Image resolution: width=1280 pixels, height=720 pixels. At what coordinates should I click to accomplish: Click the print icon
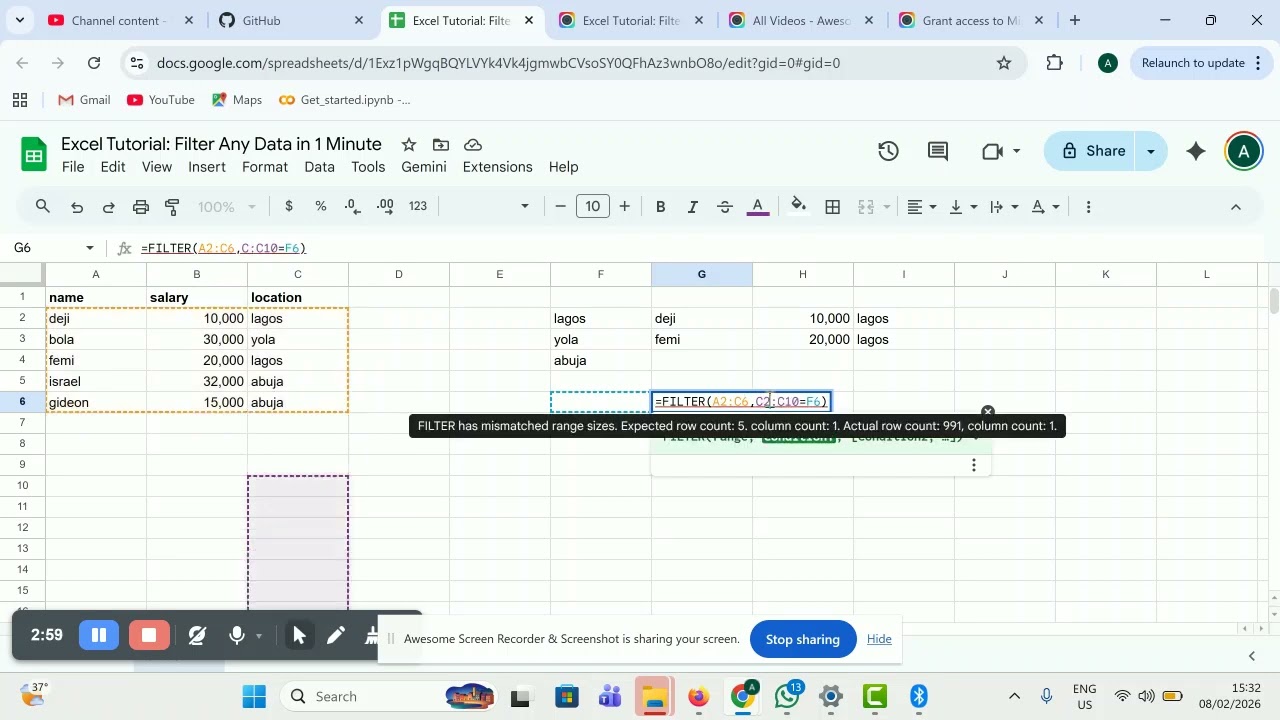[141, 207]
